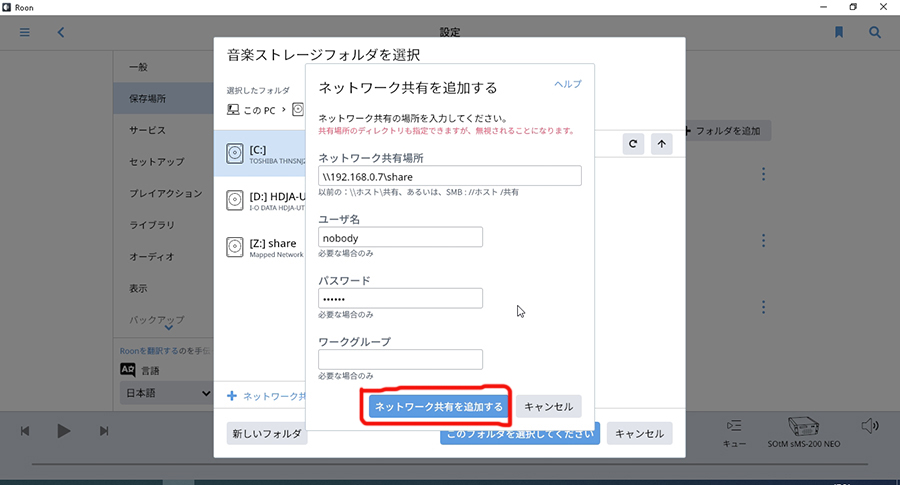Click ネットワーク共有を追加する button
Screen dimensions: 900x485
point(438,406)
